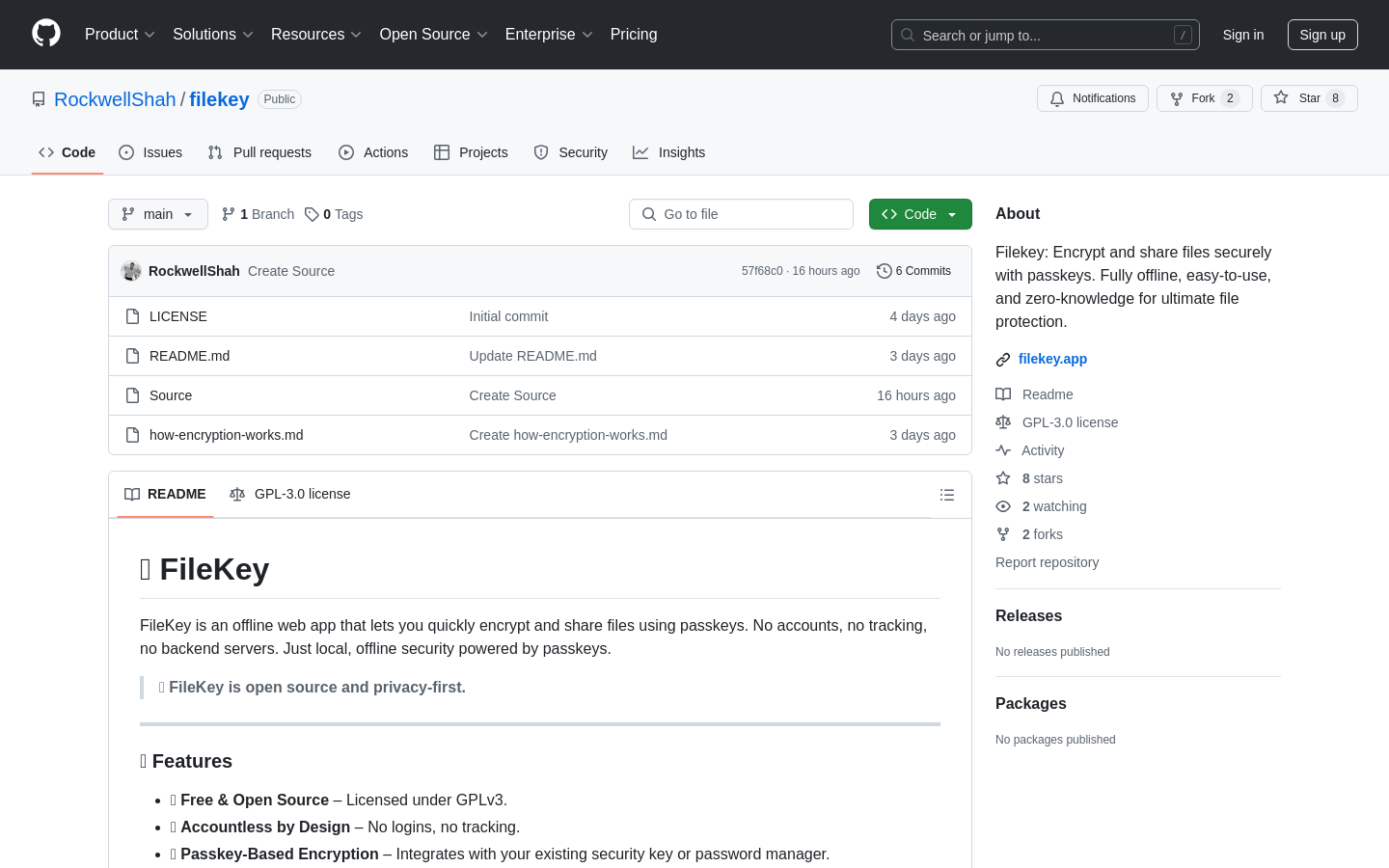Focus the Search or jump to field
Viewport: 1389px width, 868px height.
tap(1046, 35)
